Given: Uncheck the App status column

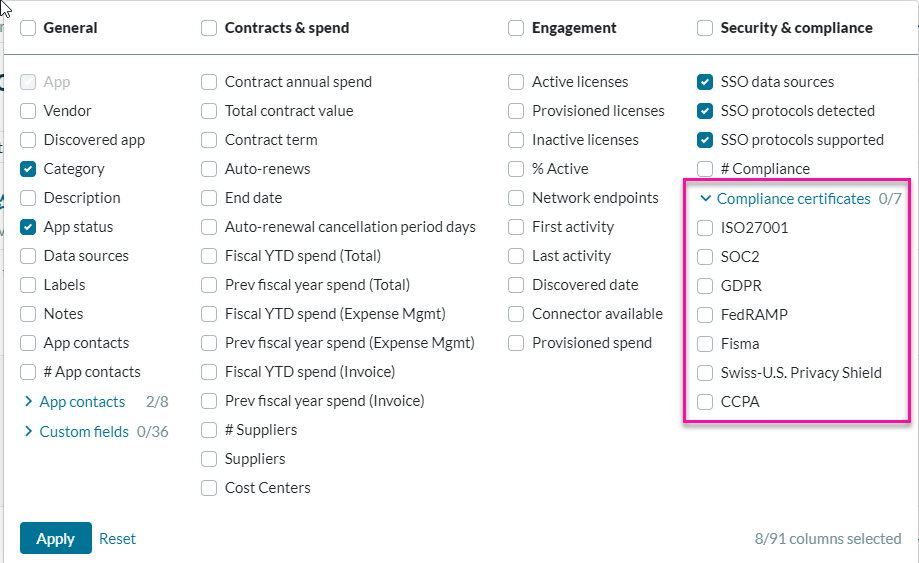Looking at the screenshot, I should [x=28, y=227].
